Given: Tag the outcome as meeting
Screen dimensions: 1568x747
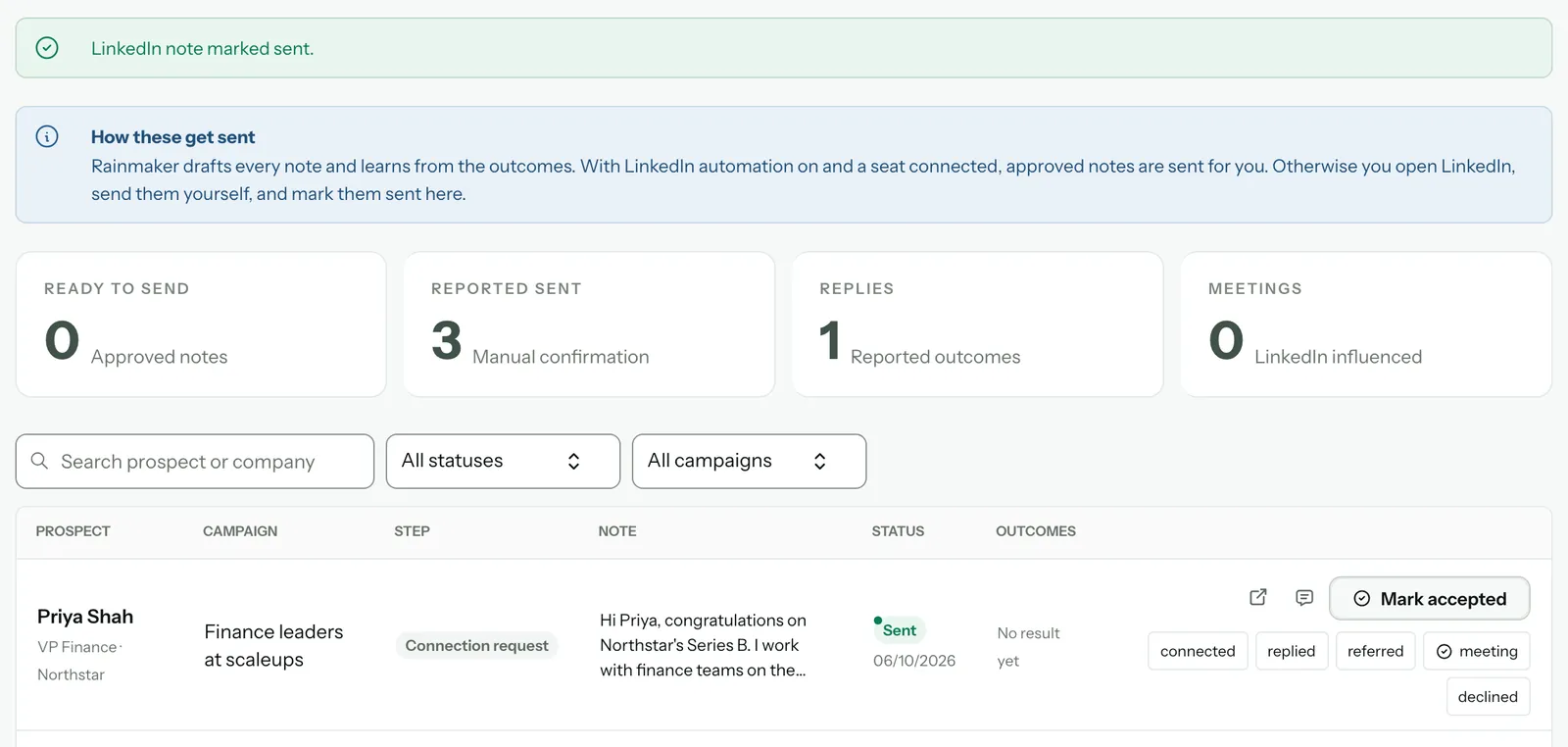Looking at the screenshot, I should click(x=1476, y=651).
